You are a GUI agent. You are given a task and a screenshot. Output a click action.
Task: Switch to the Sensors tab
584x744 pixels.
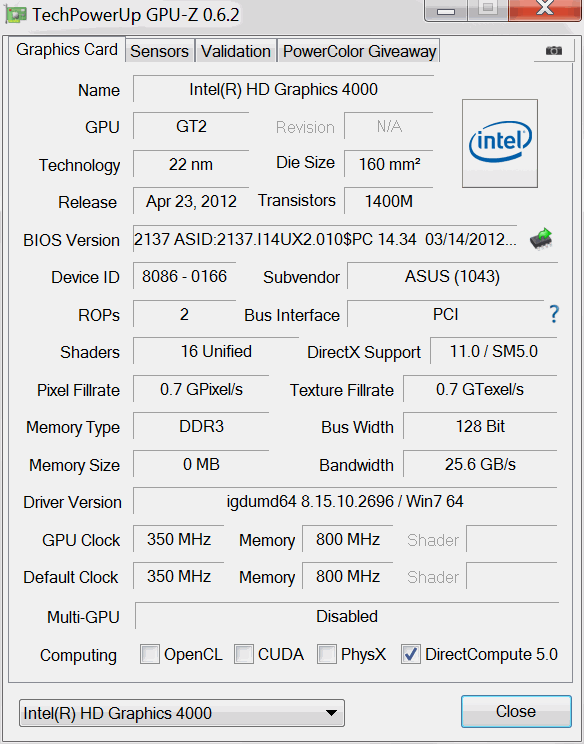[159, 51]
